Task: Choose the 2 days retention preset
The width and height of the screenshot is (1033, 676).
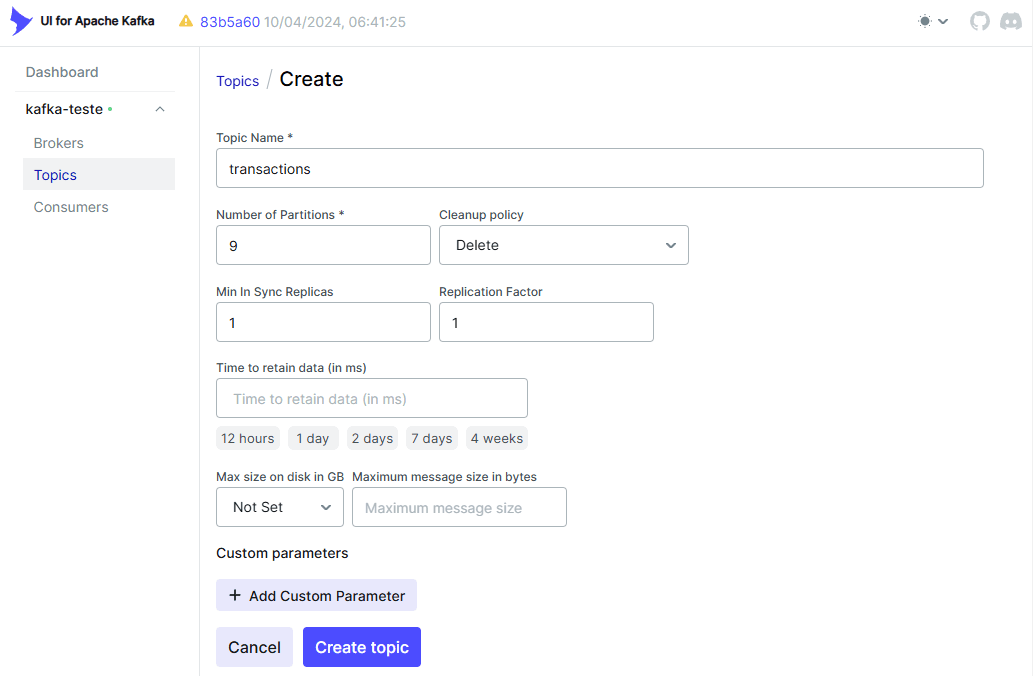Action: (x=372, y=438)
